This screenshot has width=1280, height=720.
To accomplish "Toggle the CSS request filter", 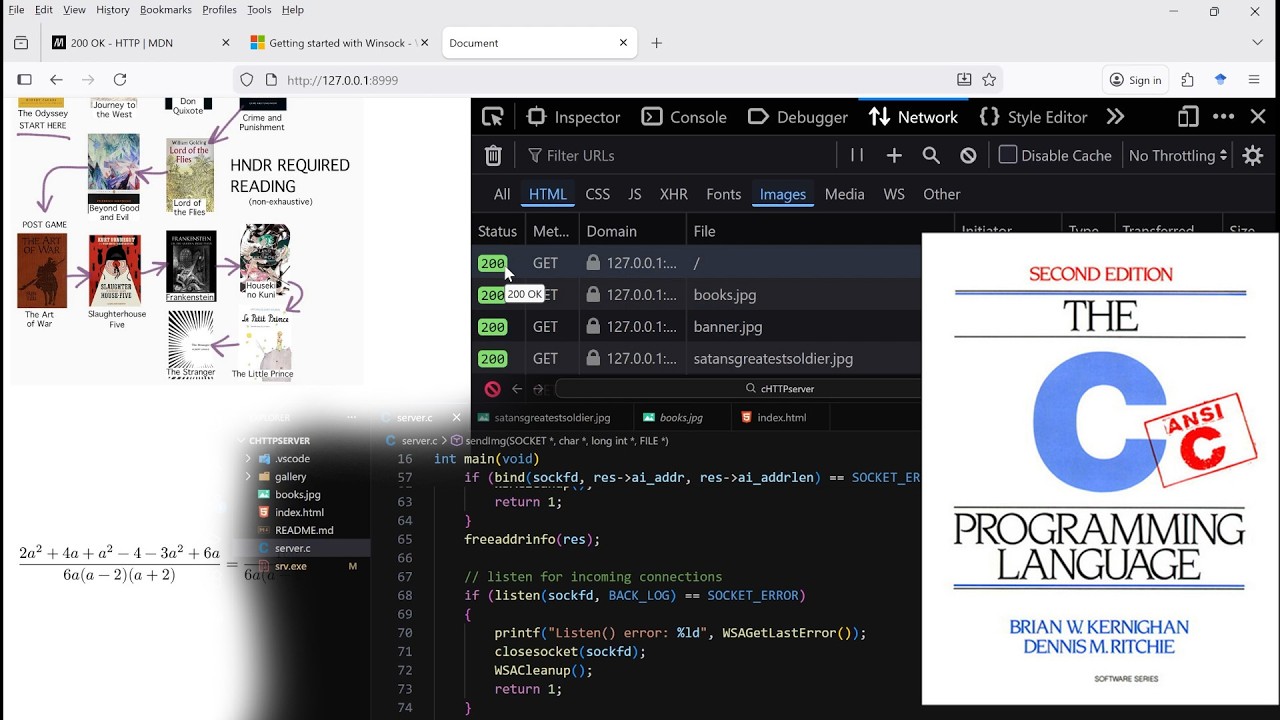I will (x=598, y=194).
